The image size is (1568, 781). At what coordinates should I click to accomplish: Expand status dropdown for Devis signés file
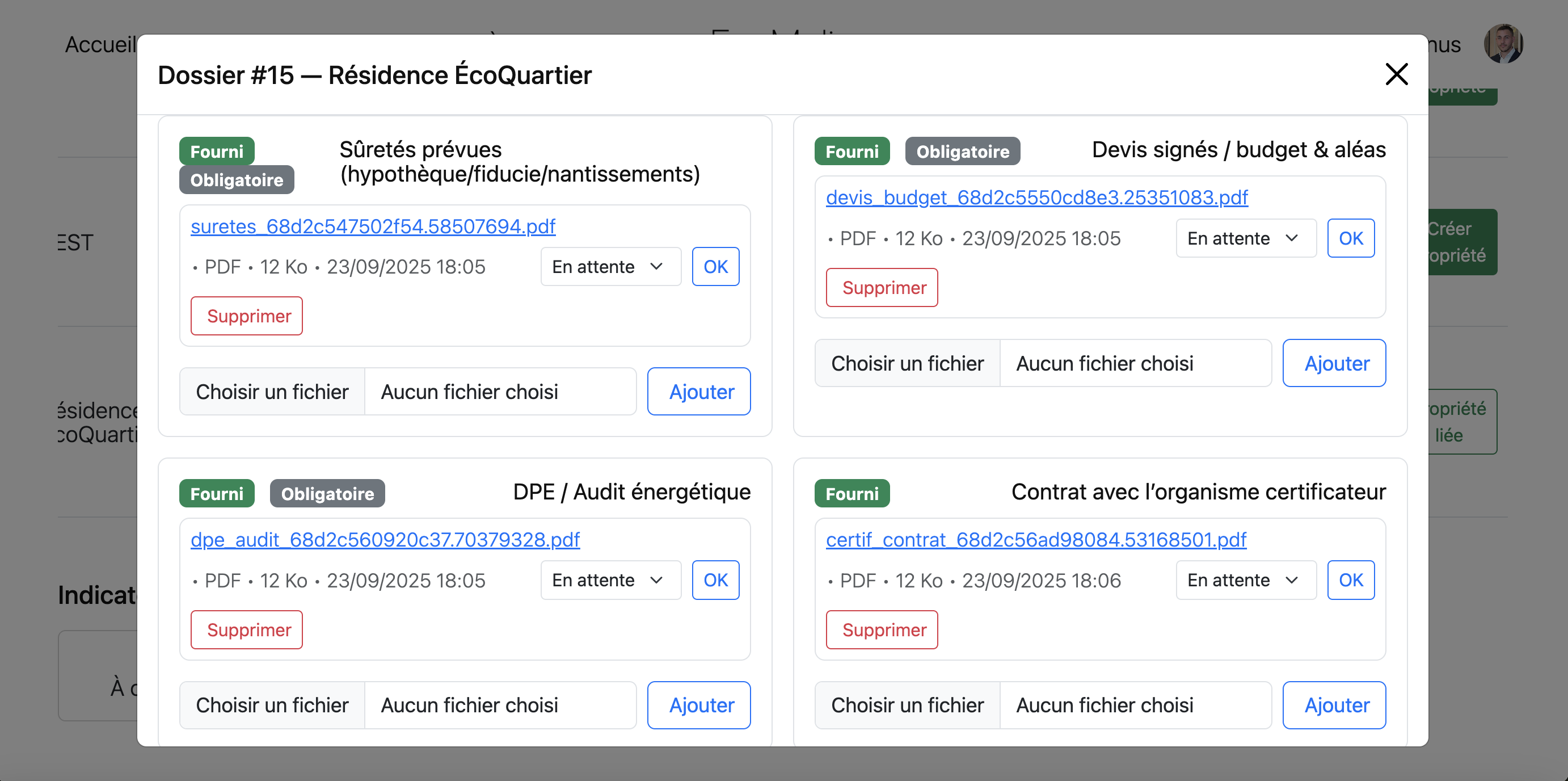click(1245, 238)
